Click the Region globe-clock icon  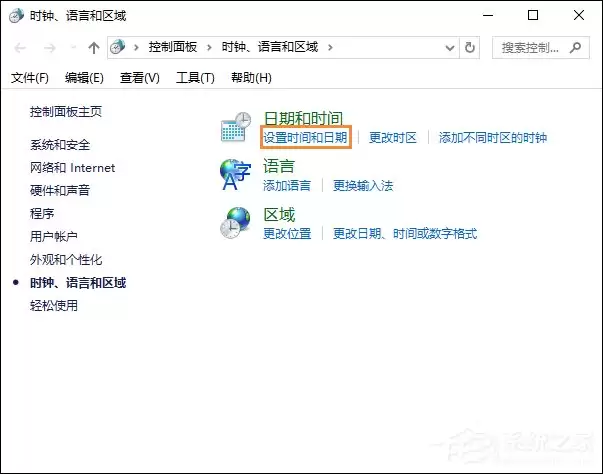[x=235, y=223]
